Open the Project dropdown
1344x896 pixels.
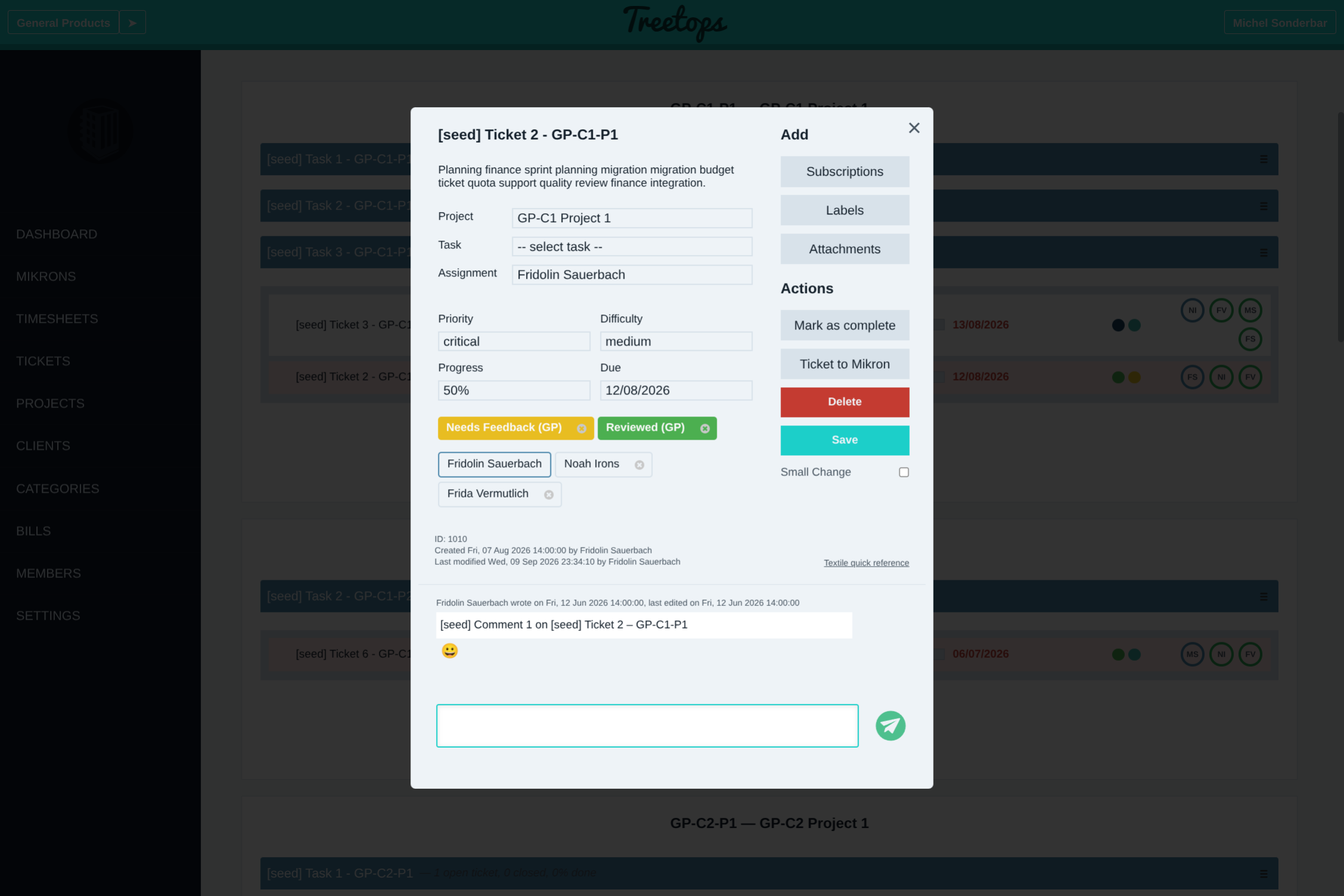(x=631, y=218)
